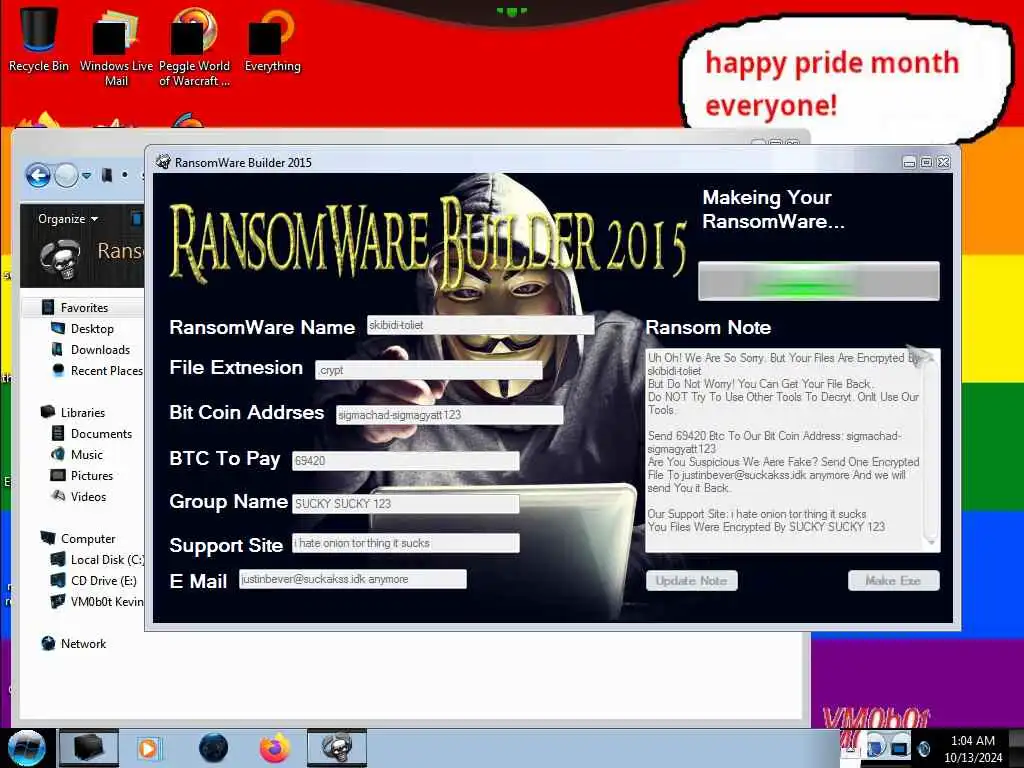
Task: Click the E Mail input field
Action: point(353,579)
